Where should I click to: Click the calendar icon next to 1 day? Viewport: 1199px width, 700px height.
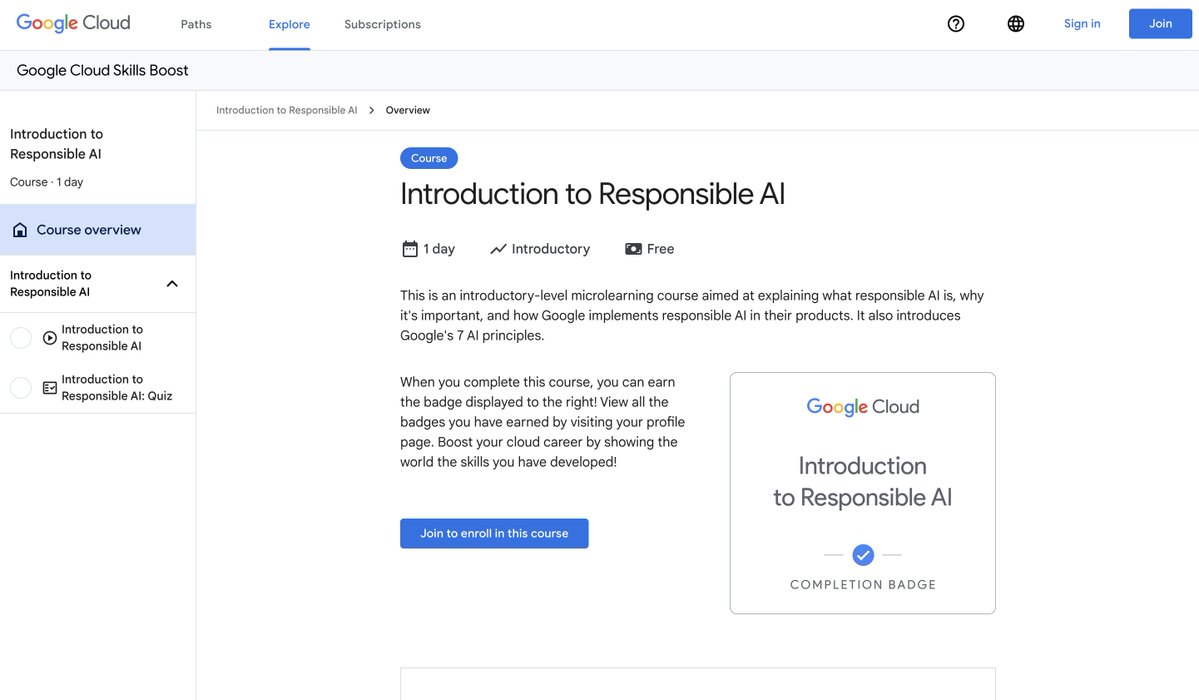coord(410,249)
